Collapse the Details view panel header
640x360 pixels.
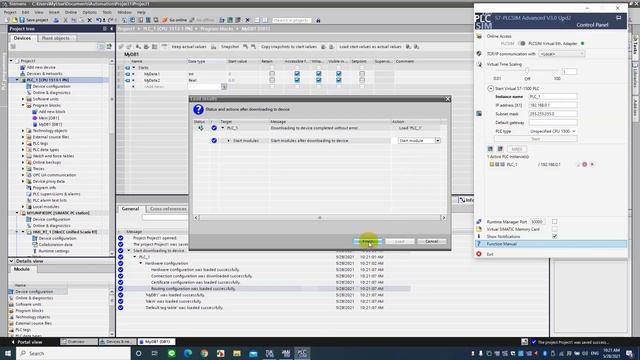pos(11,261)
